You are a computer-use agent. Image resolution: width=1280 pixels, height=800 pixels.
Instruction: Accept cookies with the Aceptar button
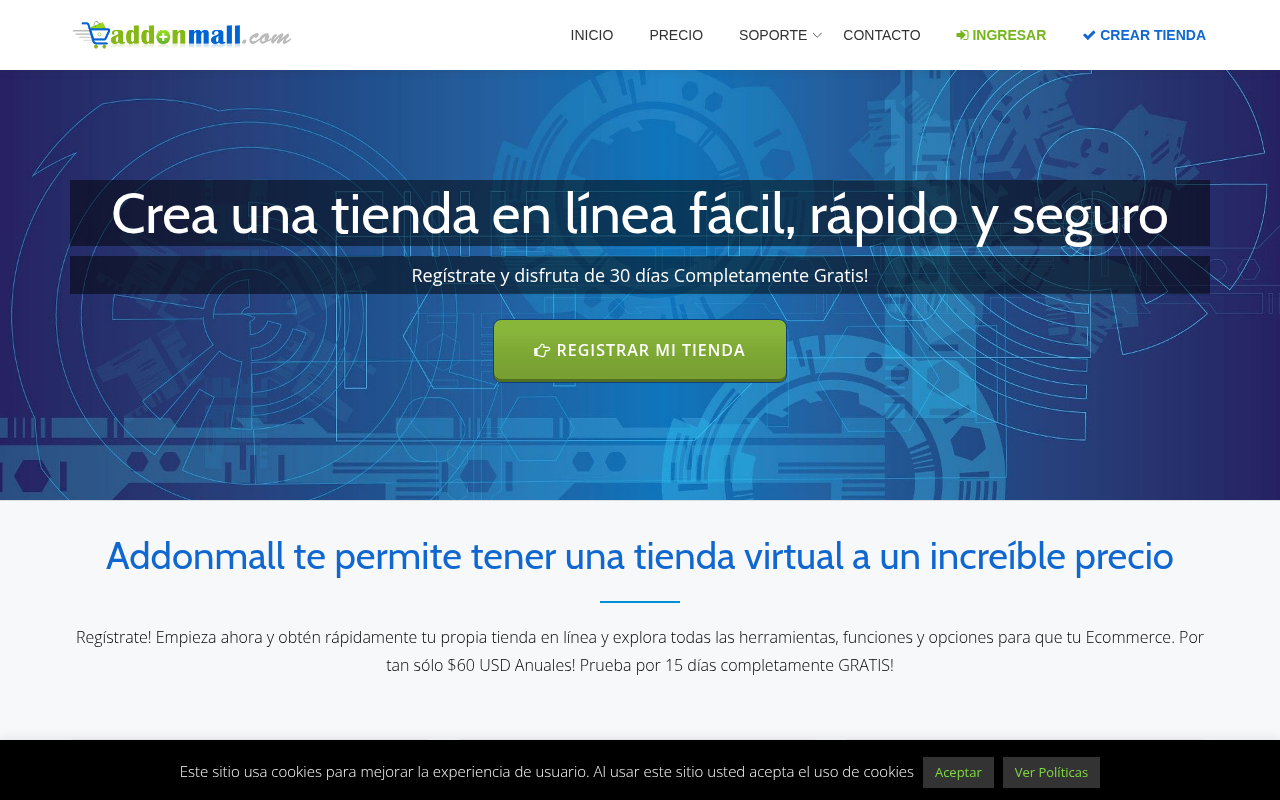pyautogui.click(x=958, y=772)
